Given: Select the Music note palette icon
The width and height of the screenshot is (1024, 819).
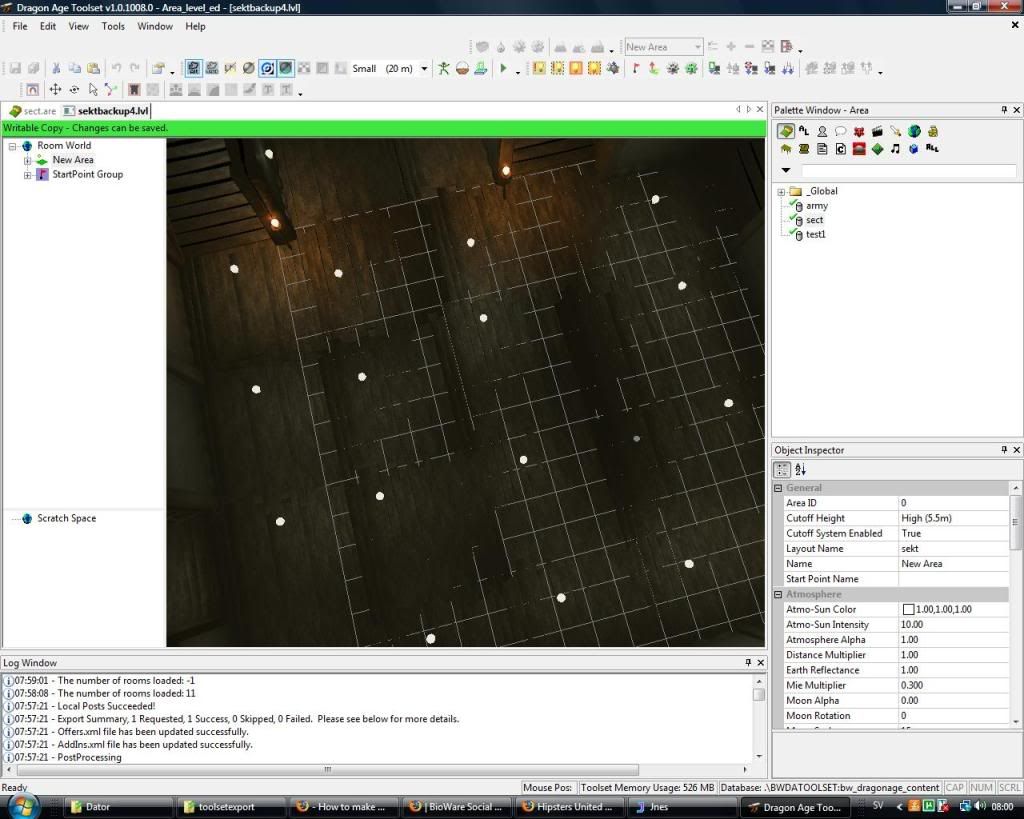Looking at the screenshot, I should pos(895,149).
